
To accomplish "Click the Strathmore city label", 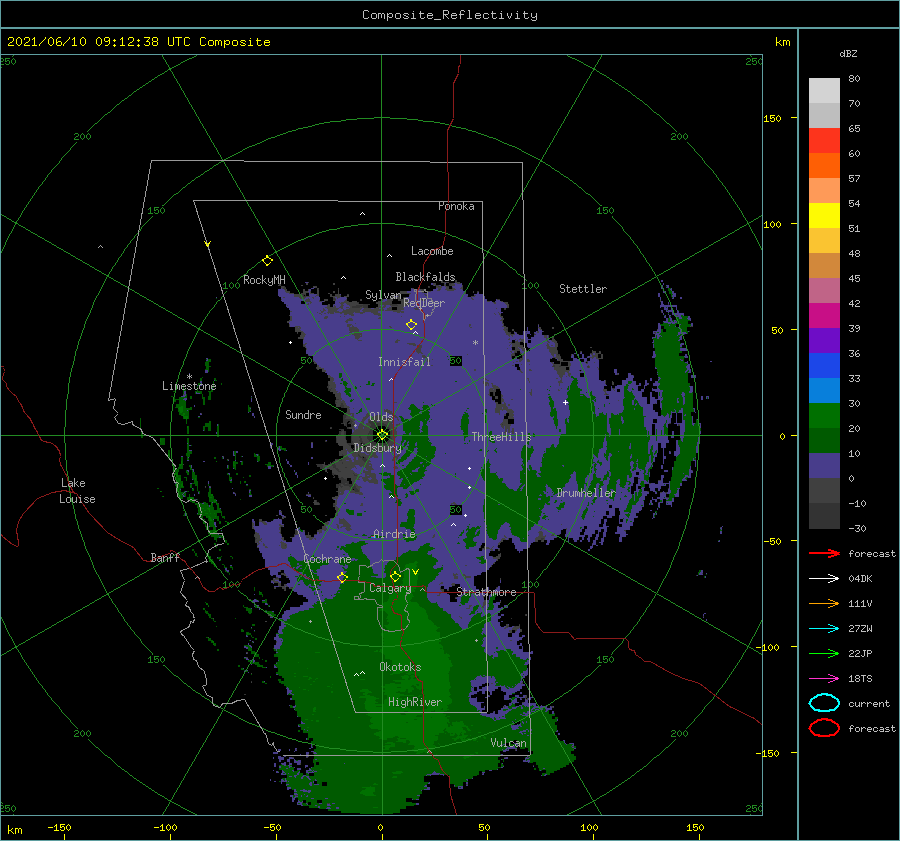I will [x=486, y=592].
